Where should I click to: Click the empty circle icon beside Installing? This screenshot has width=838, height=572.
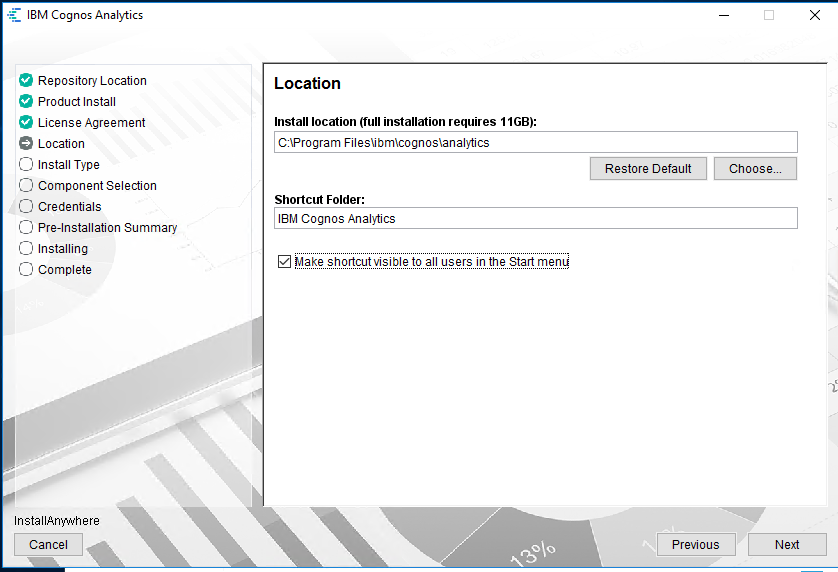point(26,248)
